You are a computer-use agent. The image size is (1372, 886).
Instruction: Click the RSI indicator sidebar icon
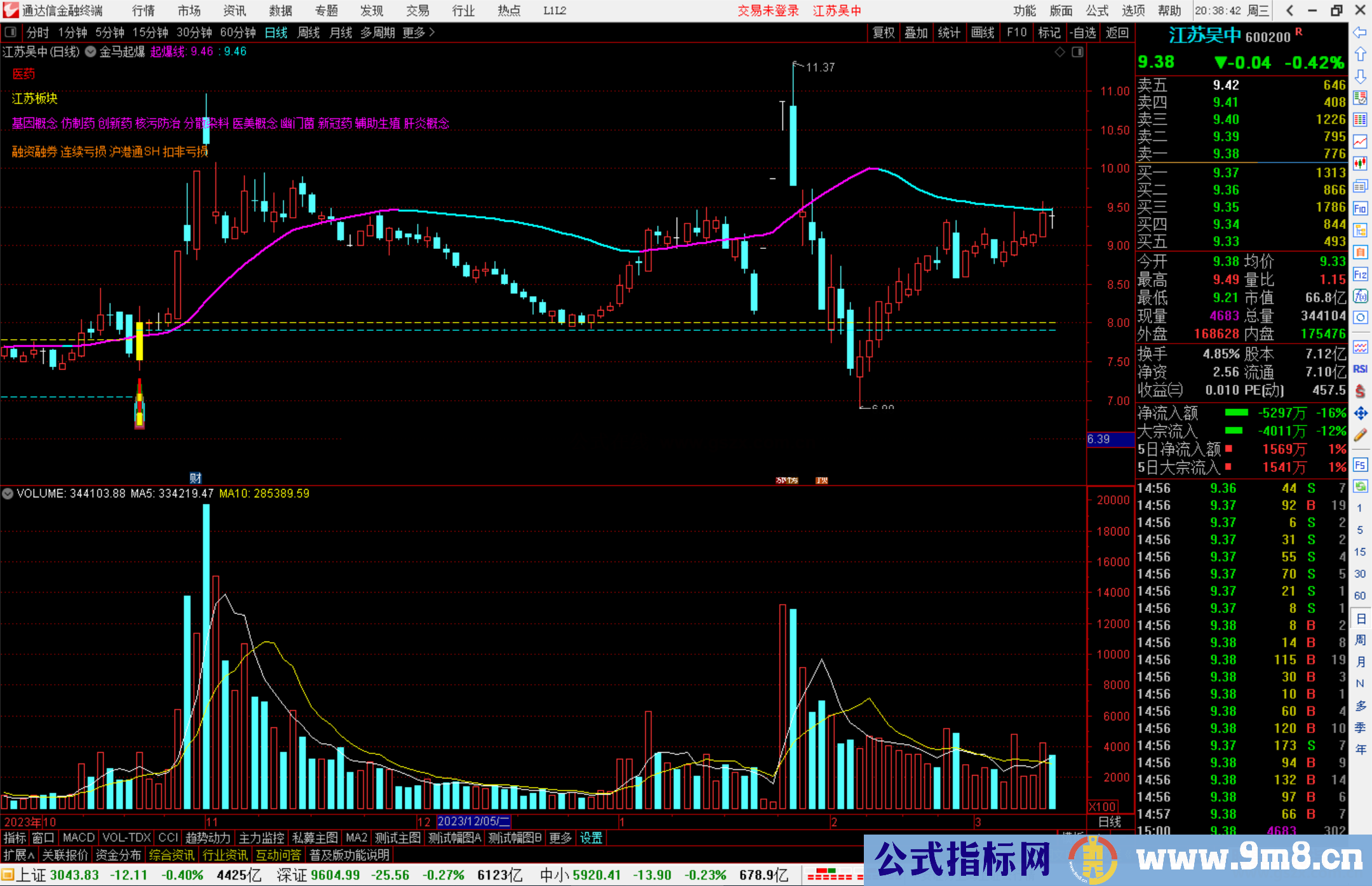[1360, 369]
